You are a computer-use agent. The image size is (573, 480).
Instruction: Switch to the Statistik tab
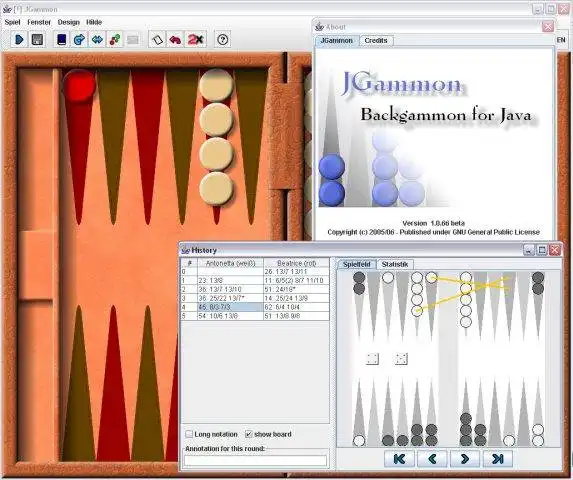[394, 264]
